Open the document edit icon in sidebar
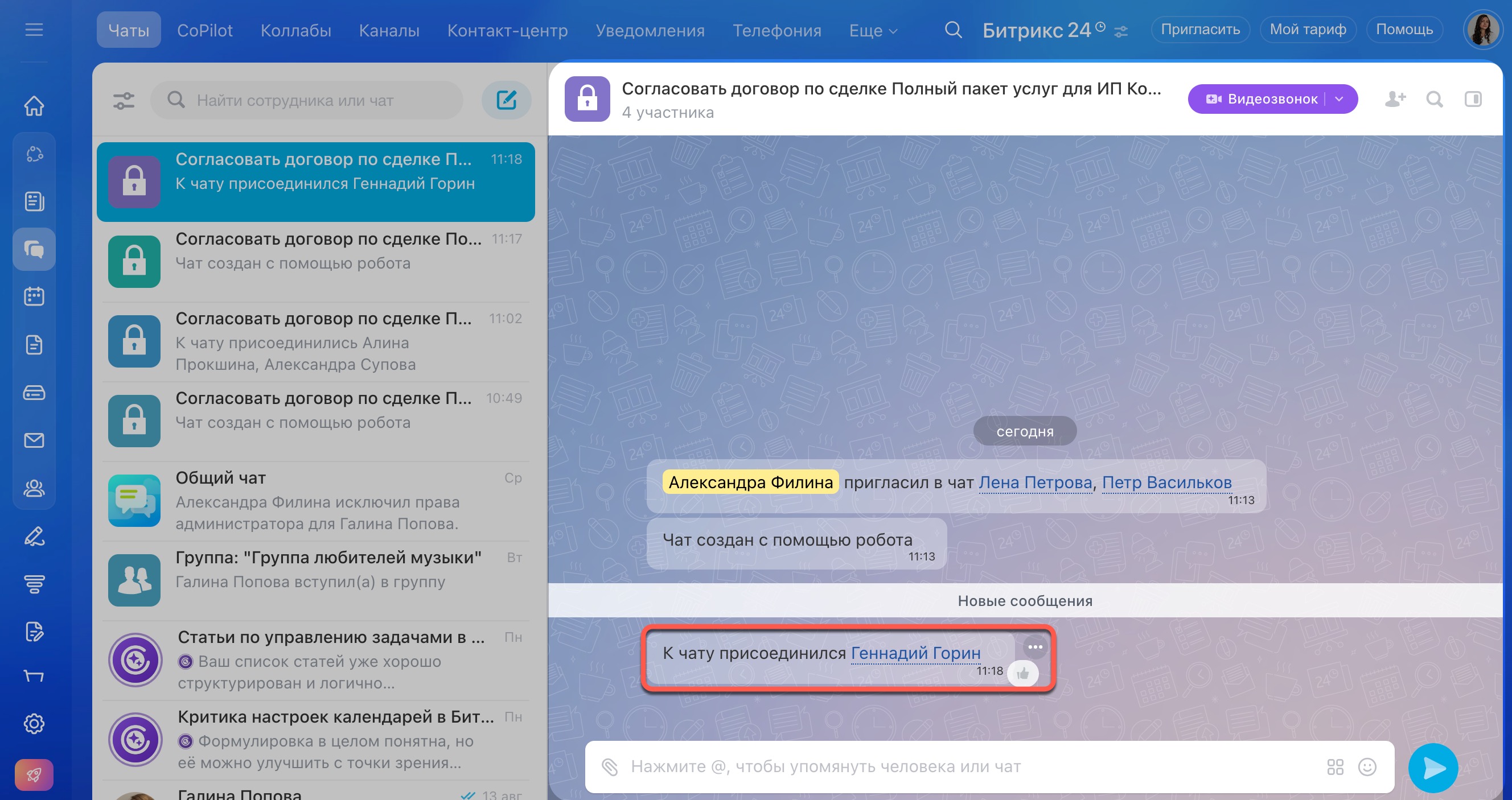Screen dimensions: 1512x800 (34, 632)
